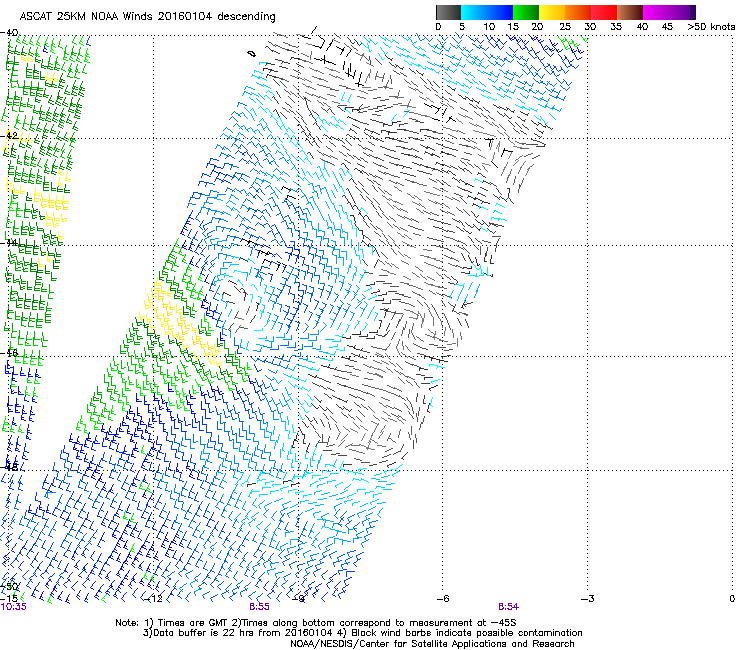The height and width of the screenshot is (650, 740).
Task: Click the note line about 'Times are GMT'
Action: [x=316, y=623]
